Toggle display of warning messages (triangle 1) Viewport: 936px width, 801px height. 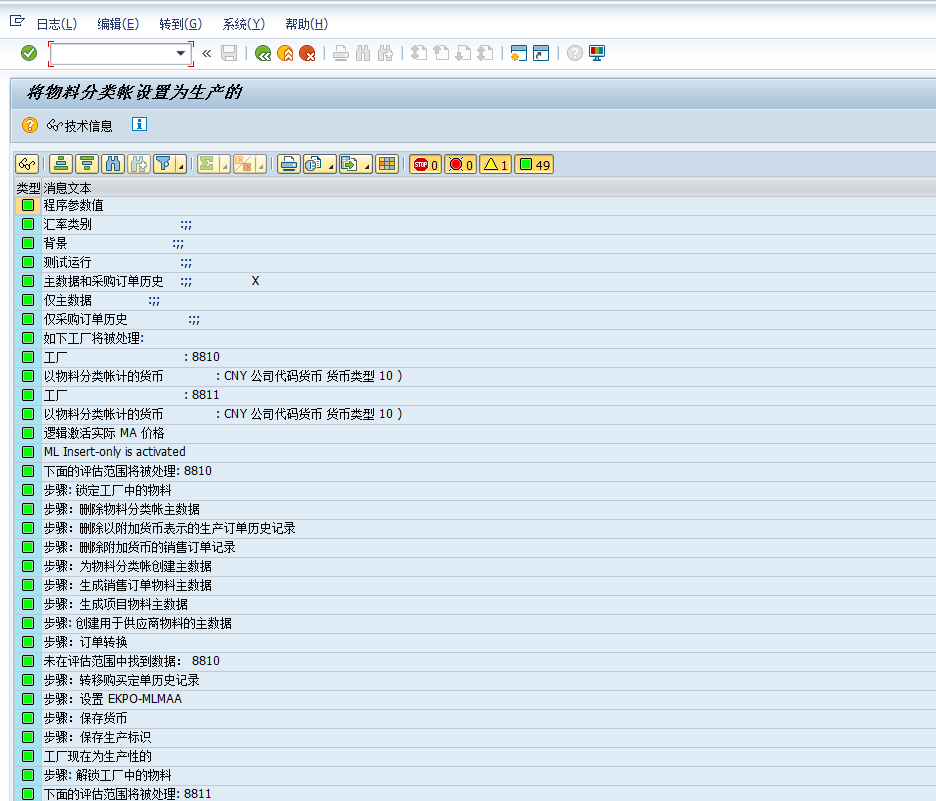(x=495, y=163)
